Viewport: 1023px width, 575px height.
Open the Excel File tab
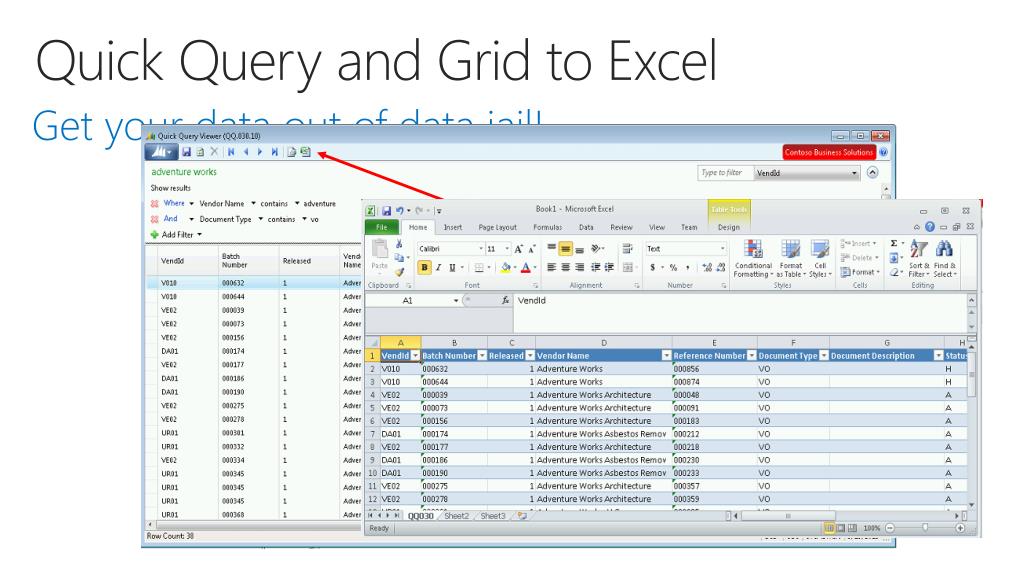point(382,227)
